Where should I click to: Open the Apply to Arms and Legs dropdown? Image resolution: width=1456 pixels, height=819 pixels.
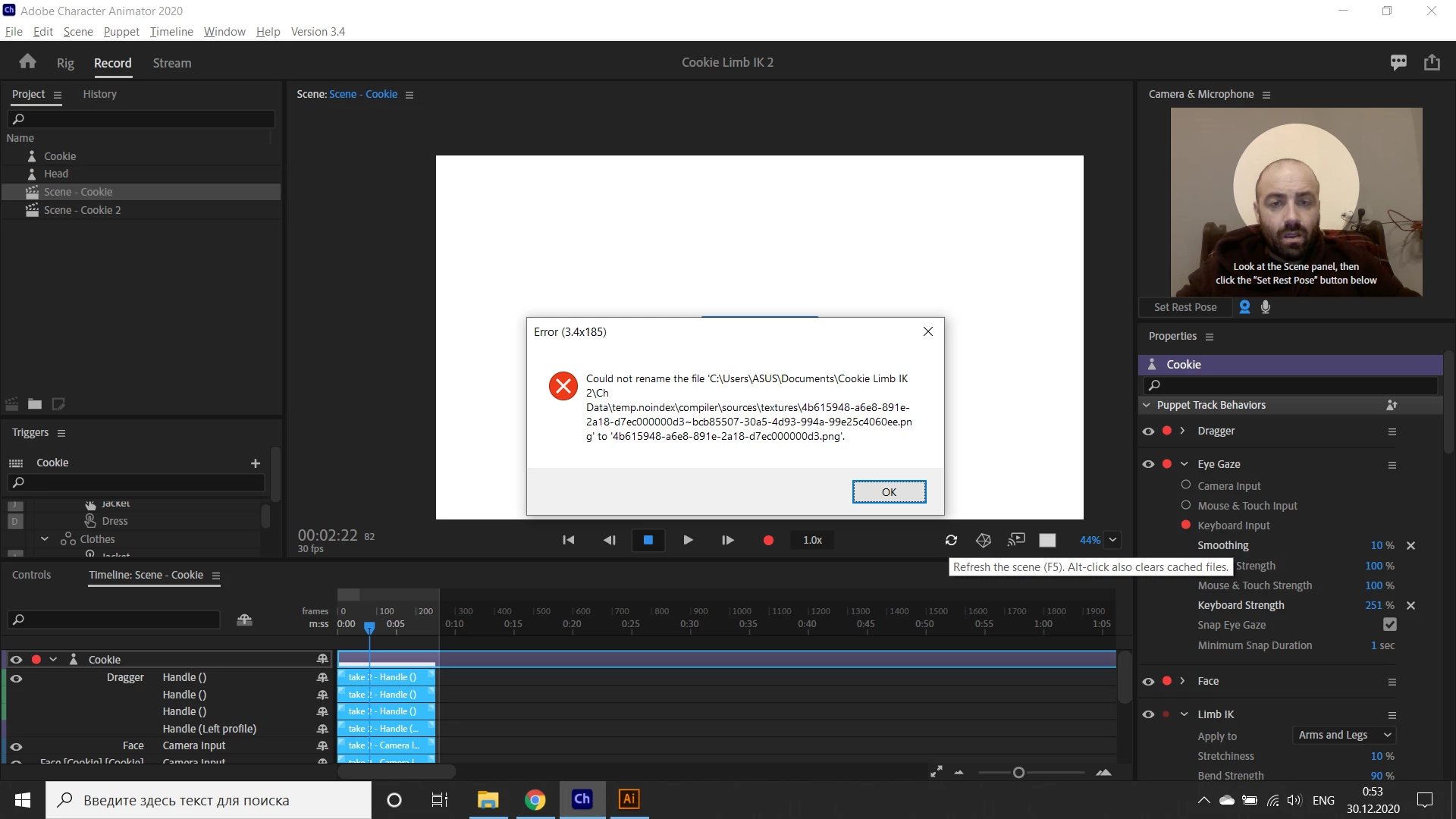click(1345, 735)
